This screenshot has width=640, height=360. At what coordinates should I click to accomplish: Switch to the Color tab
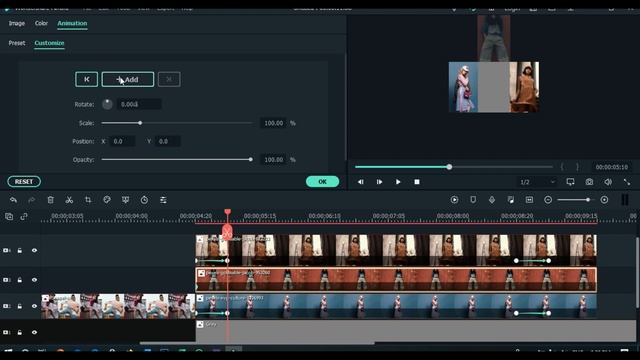pos(41,23)
